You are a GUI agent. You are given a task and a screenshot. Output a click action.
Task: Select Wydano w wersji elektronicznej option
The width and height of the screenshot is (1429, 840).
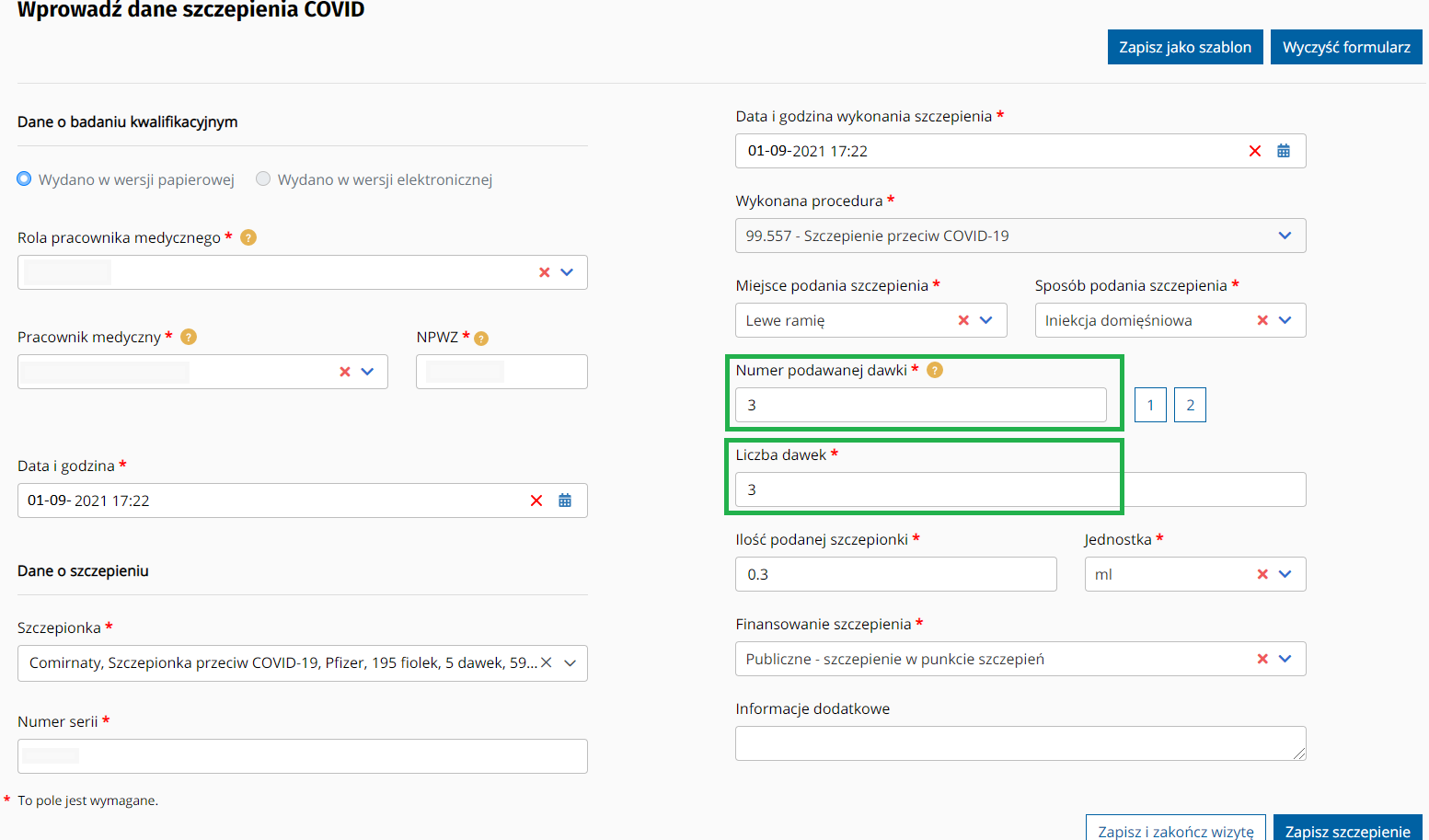point(264,179)
